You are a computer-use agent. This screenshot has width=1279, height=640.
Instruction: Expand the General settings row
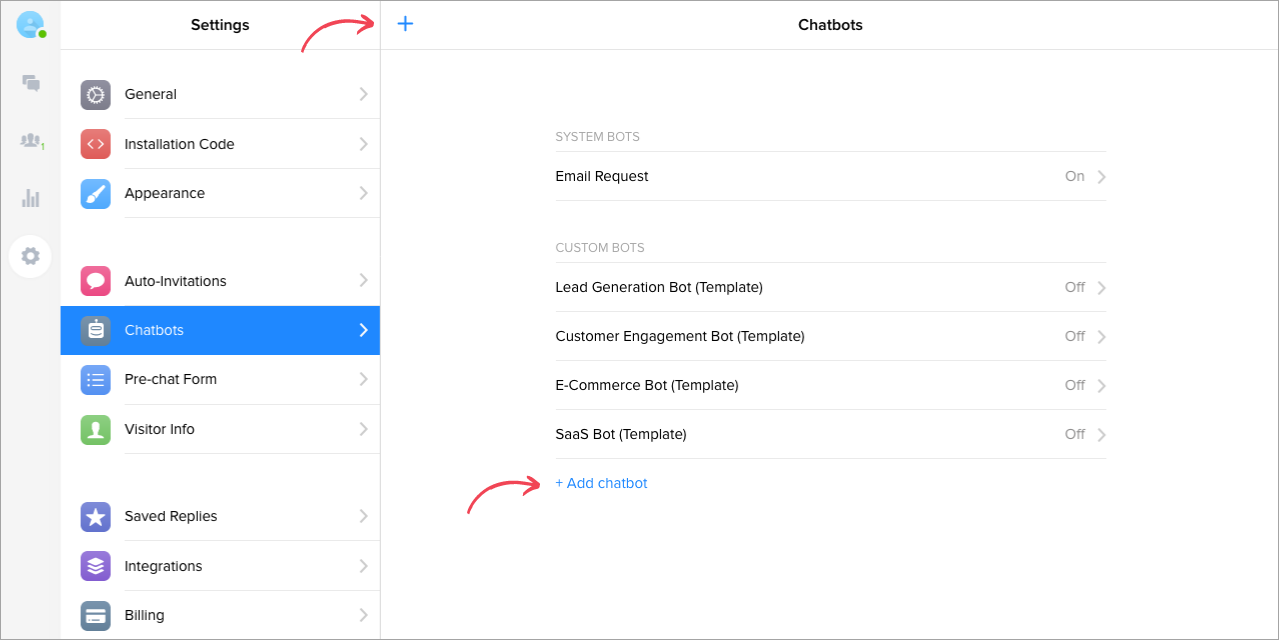pyautogui.click(x=363, y=94)
